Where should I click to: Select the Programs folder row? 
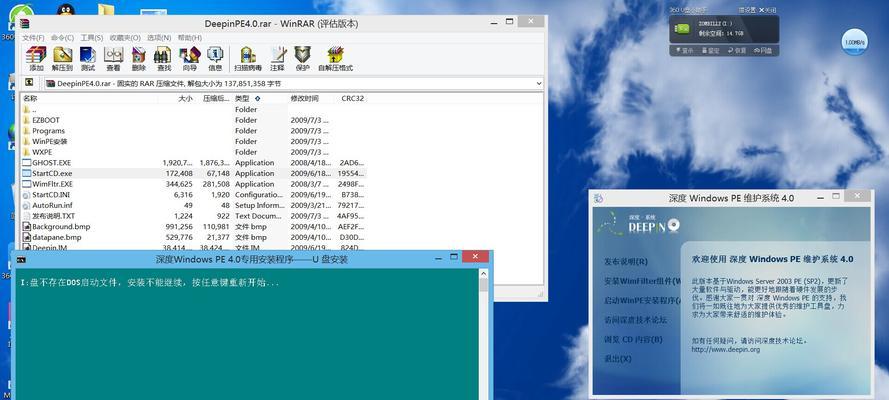pos(193,131)
